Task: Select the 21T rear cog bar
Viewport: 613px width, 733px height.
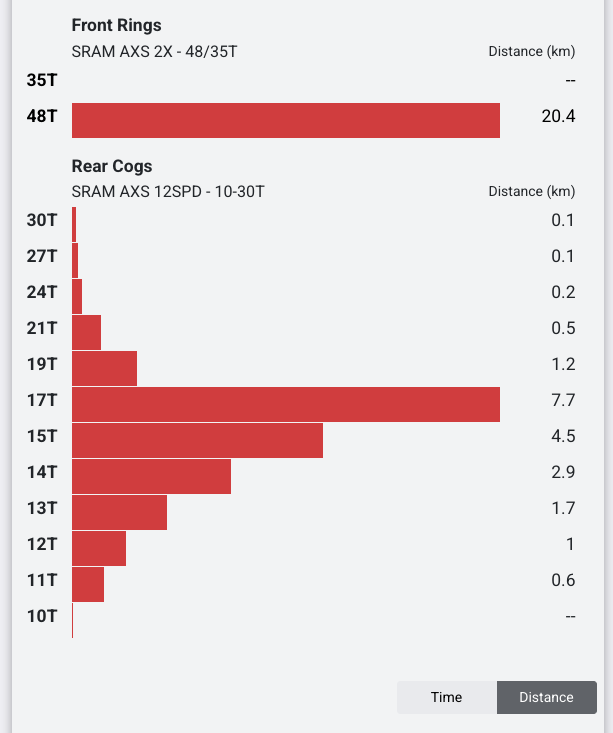Action: tap(86, 332)
